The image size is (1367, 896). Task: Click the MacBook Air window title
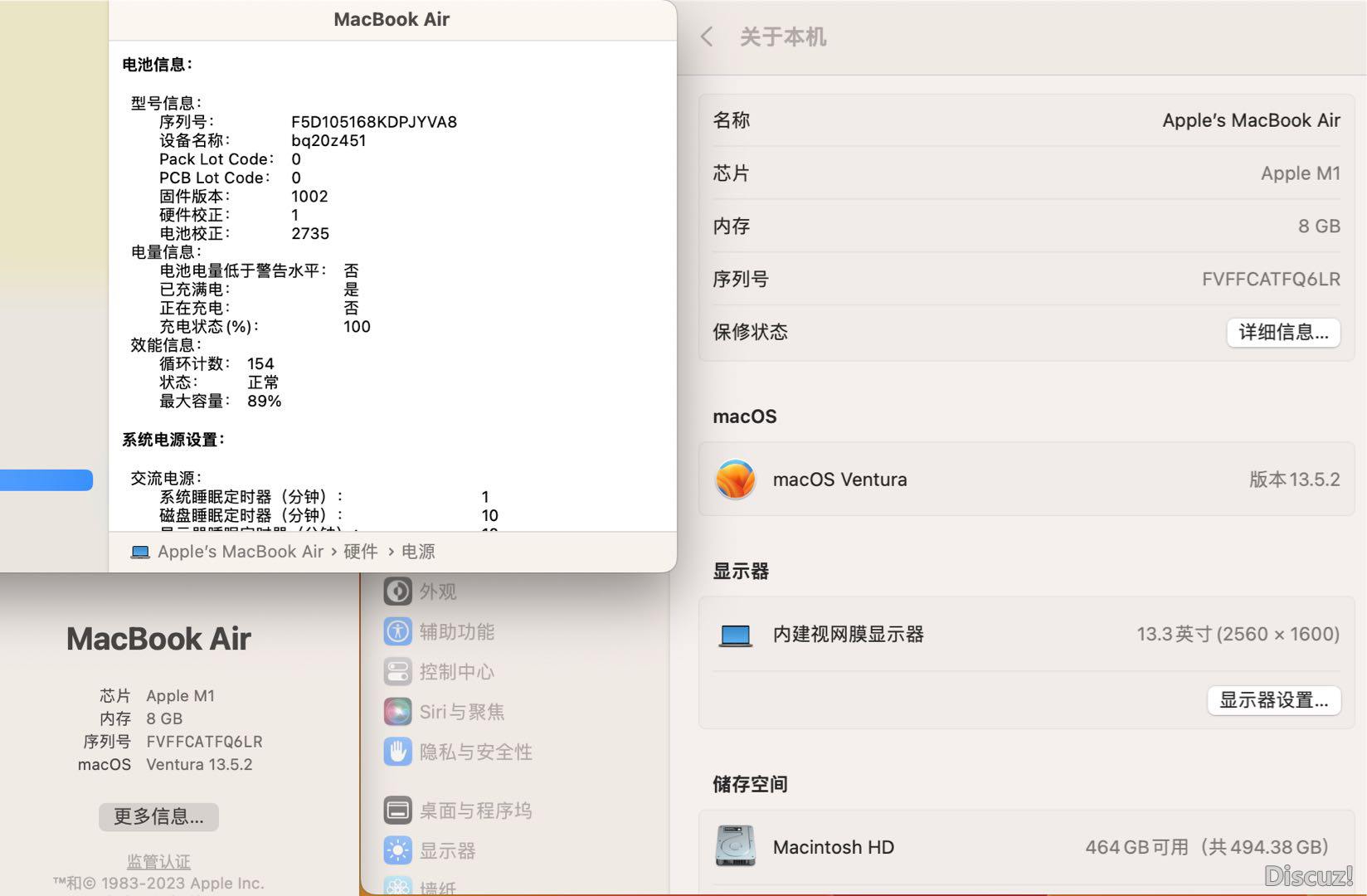tap(392, 20)
